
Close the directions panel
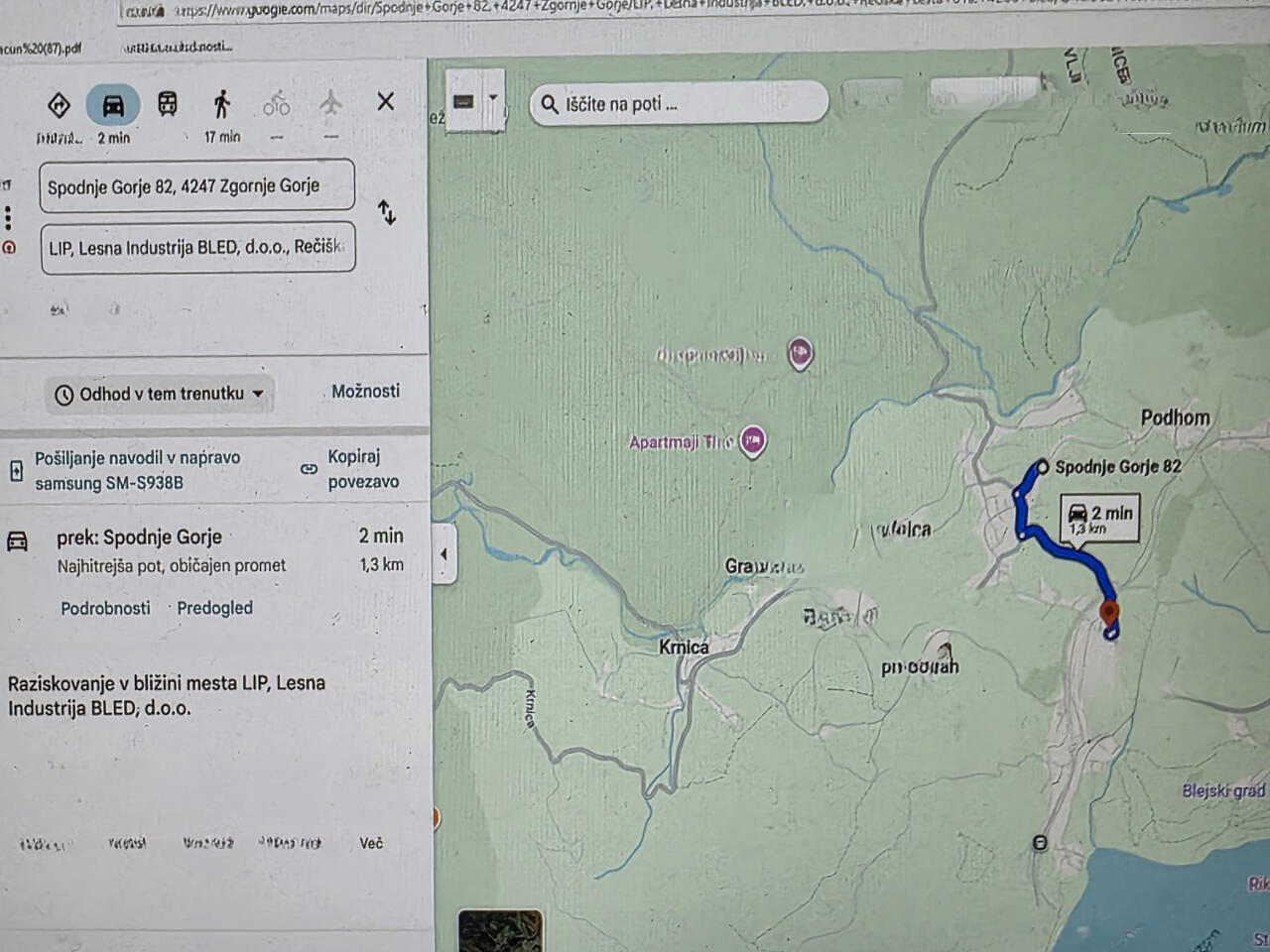point(386,101)
